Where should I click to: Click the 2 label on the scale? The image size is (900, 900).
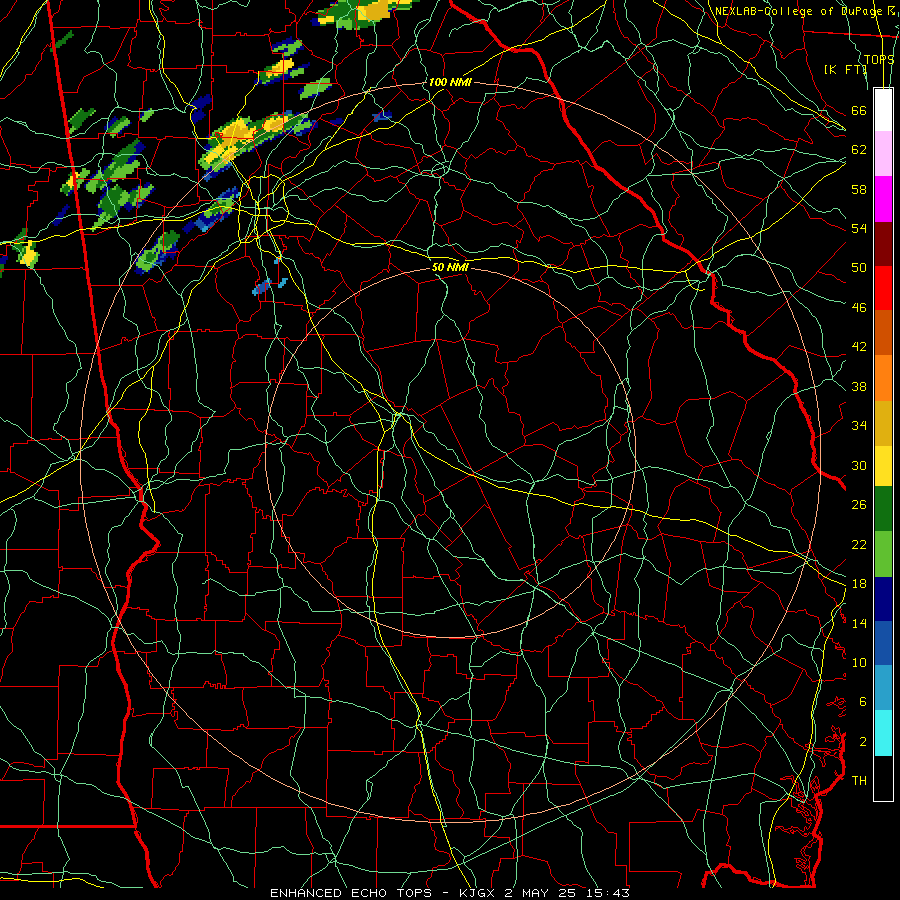[863, 742]
